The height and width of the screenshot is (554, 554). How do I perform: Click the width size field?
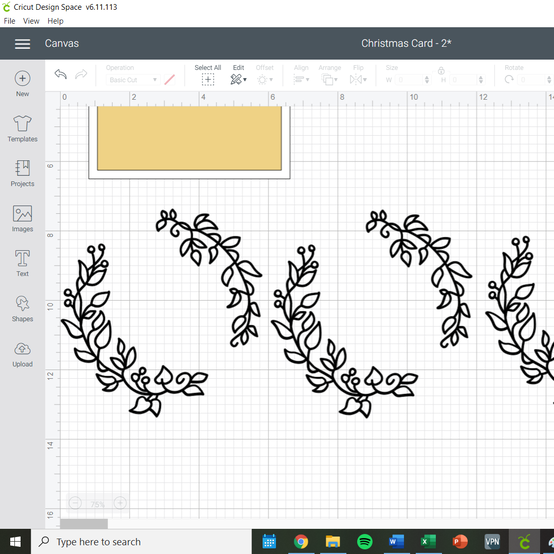(x=408, y=80)
